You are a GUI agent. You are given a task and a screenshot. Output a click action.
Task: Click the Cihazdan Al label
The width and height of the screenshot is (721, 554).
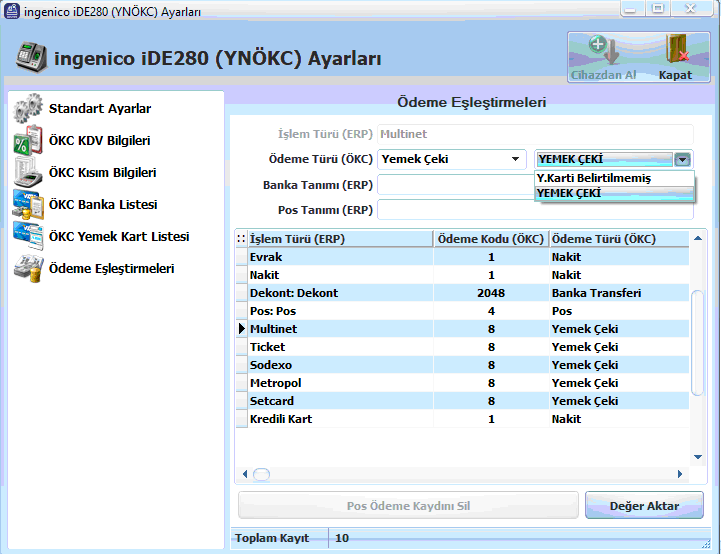(x=603, y=75)
